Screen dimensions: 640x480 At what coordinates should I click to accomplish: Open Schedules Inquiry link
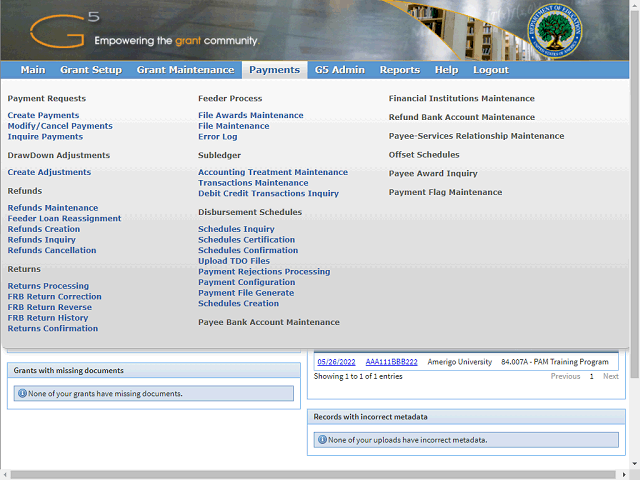point(236,229)
